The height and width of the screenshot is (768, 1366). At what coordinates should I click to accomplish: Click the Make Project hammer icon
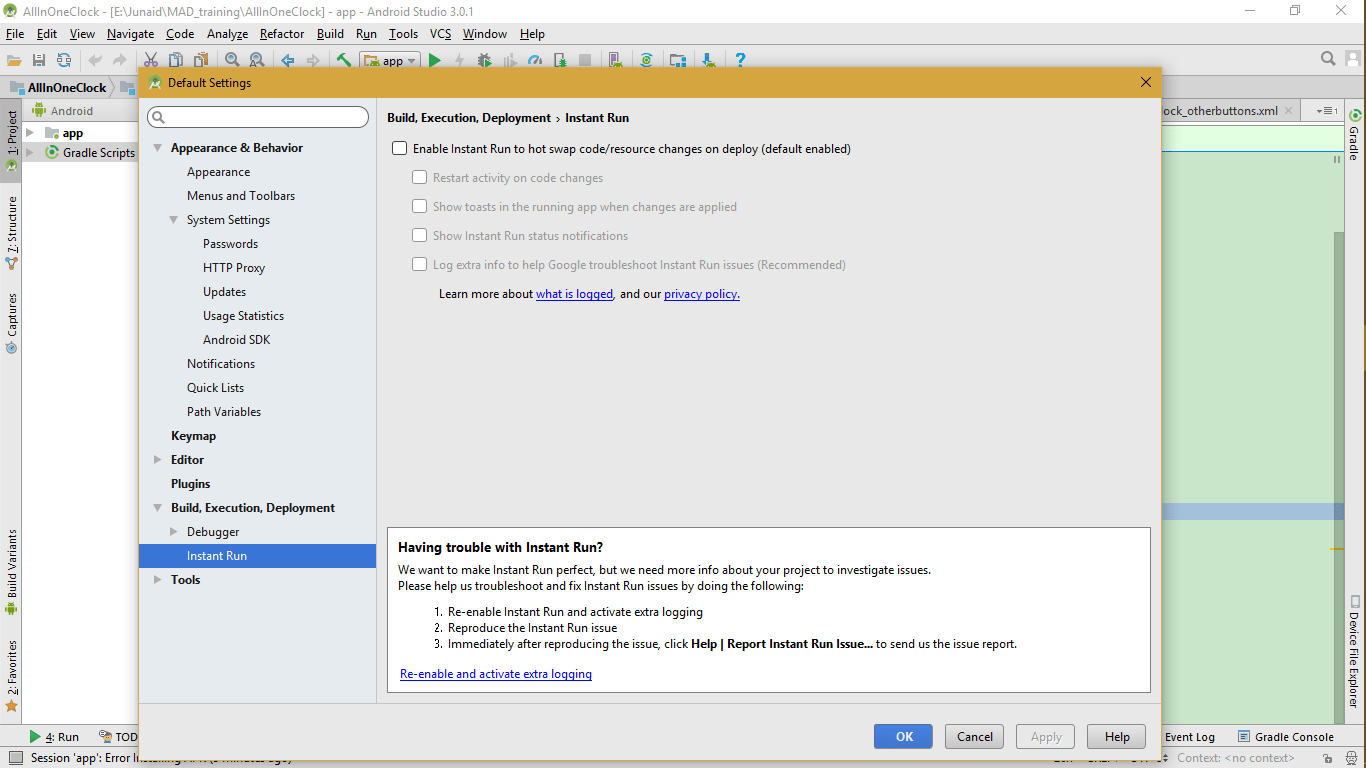[343, 60]
